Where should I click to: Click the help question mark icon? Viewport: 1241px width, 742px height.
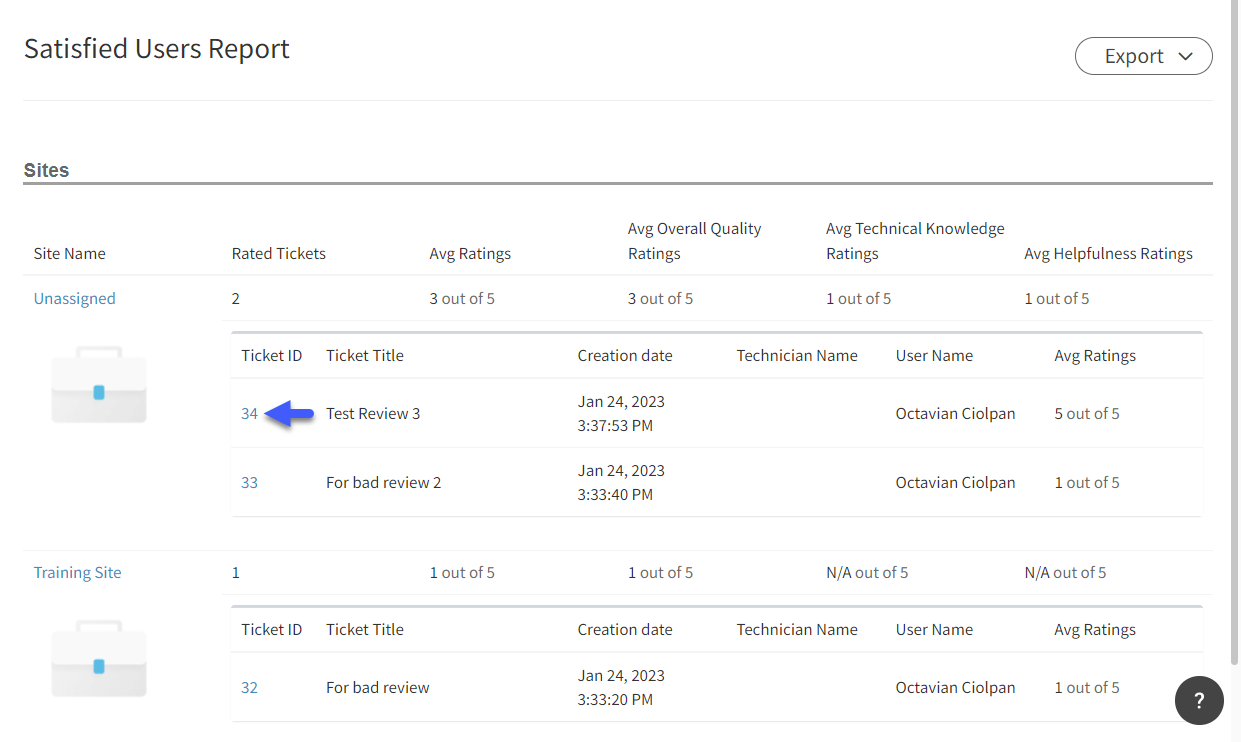point(1199,700)
